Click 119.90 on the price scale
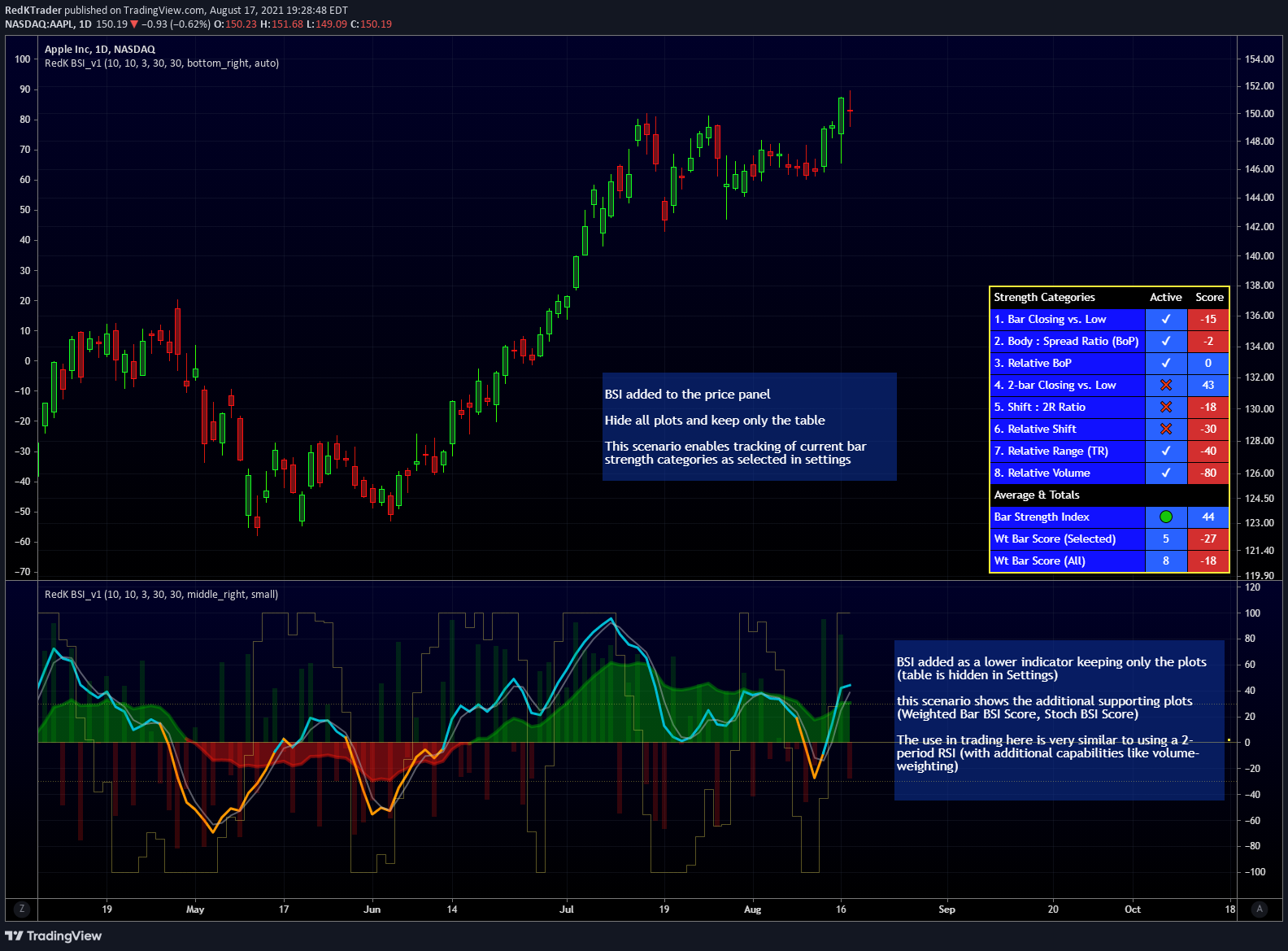1288x951 pixels. tap(1260, 575)
